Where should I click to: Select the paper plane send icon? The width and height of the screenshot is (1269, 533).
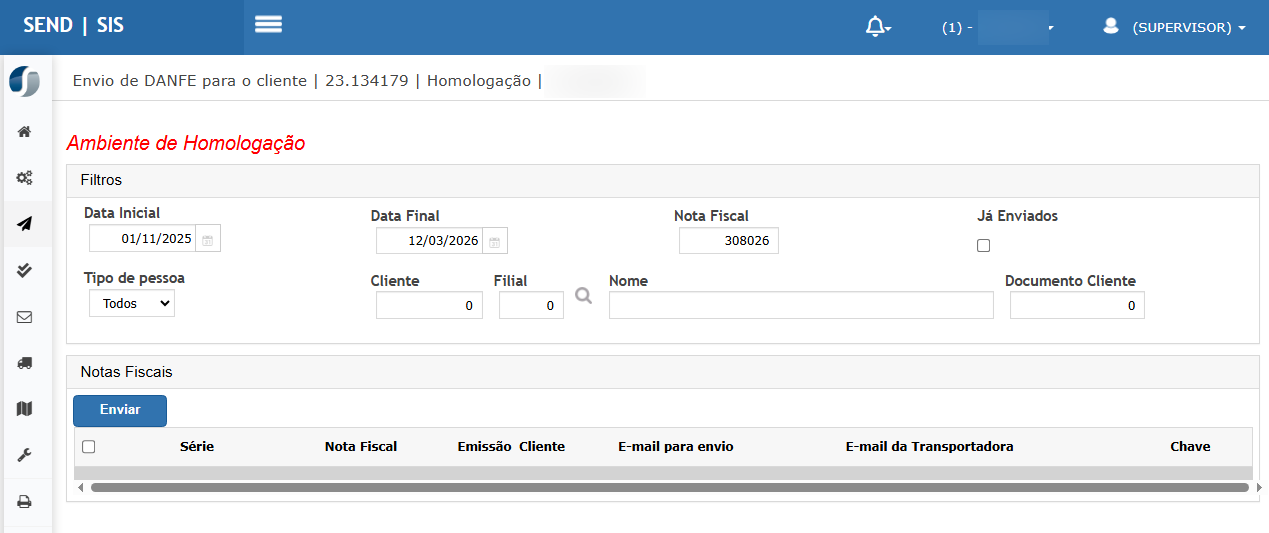[25, 224]
